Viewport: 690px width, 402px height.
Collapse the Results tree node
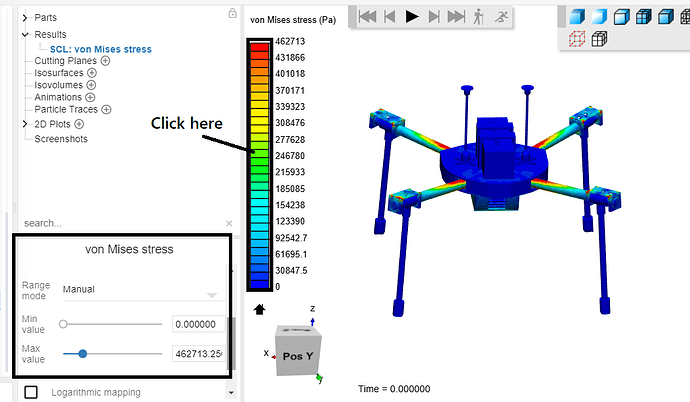click(x=25, y=34)
